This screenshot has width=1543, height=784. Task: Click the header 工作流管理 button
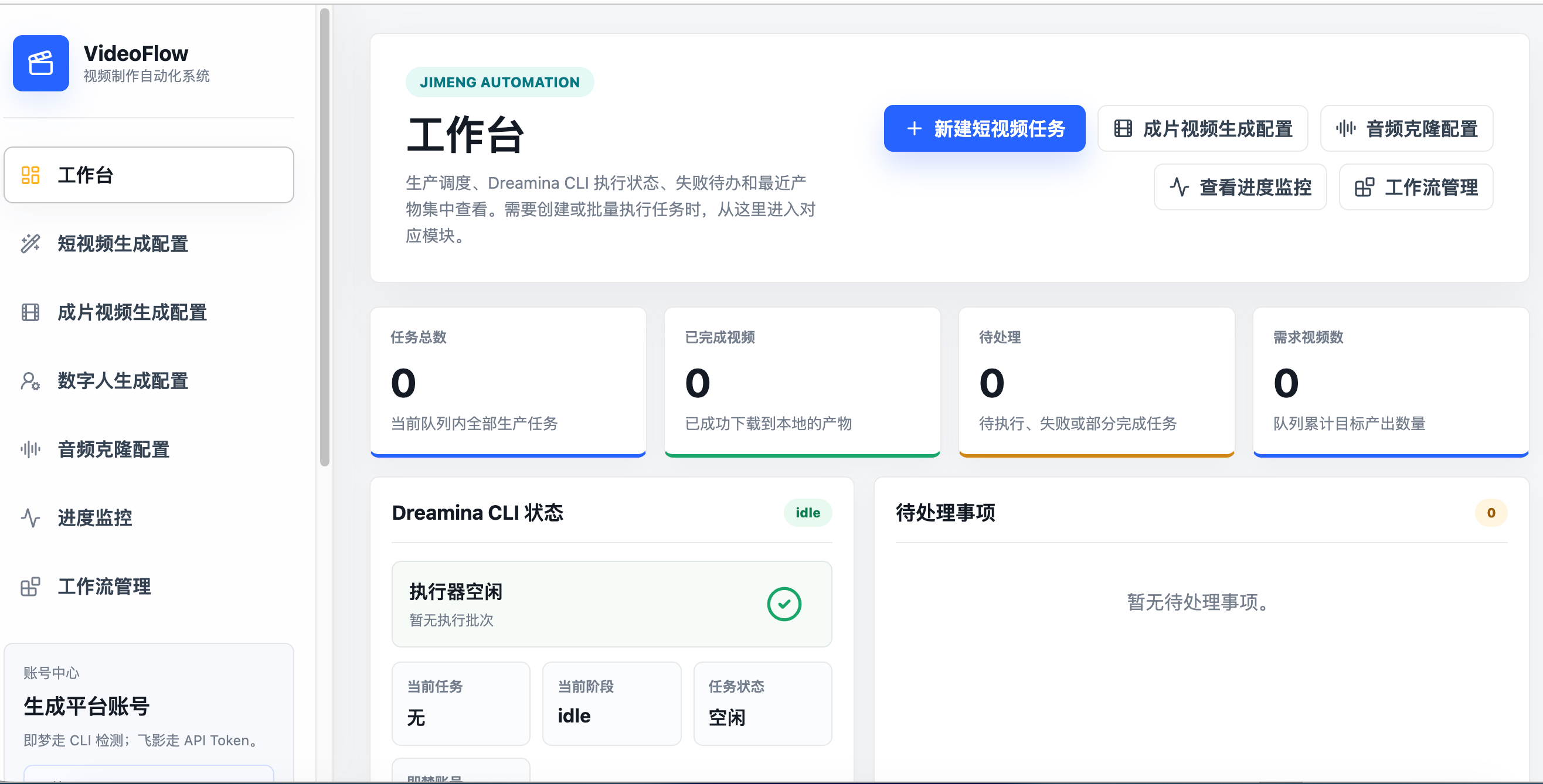click(1415, 187)
